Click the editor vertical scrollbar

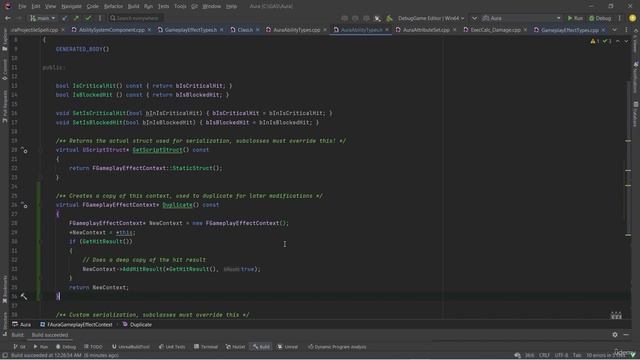tap(628, 159)
